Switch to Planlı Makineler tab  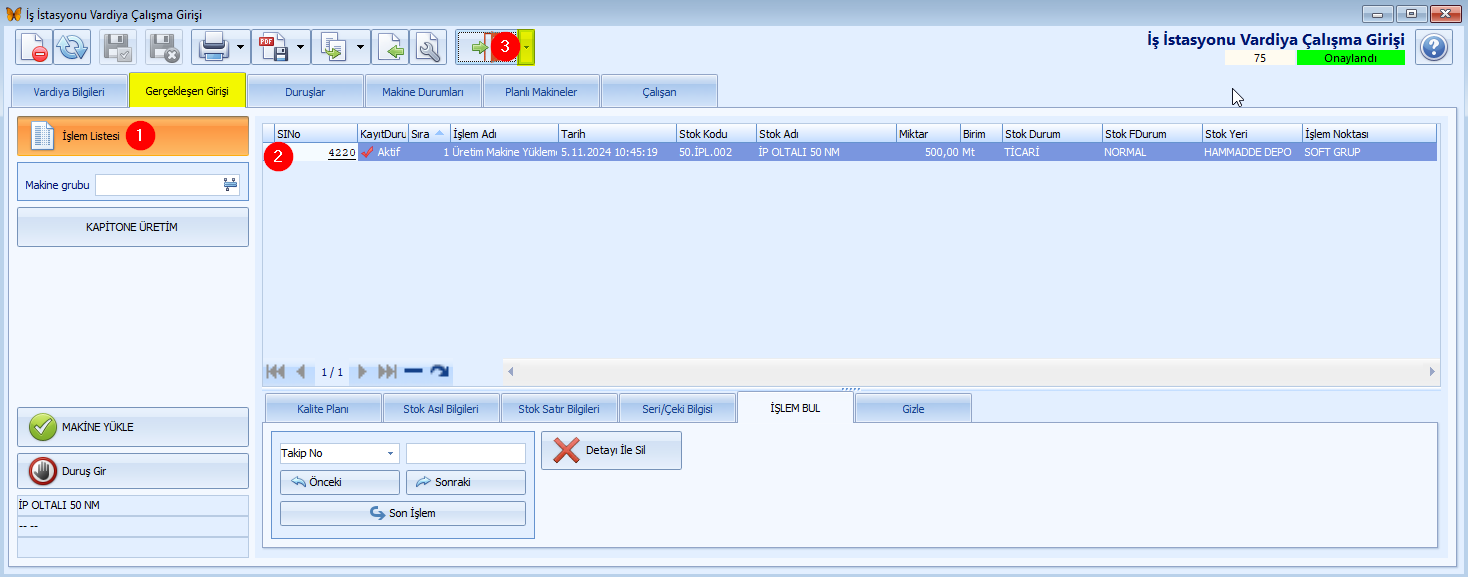tap(541, 91)
